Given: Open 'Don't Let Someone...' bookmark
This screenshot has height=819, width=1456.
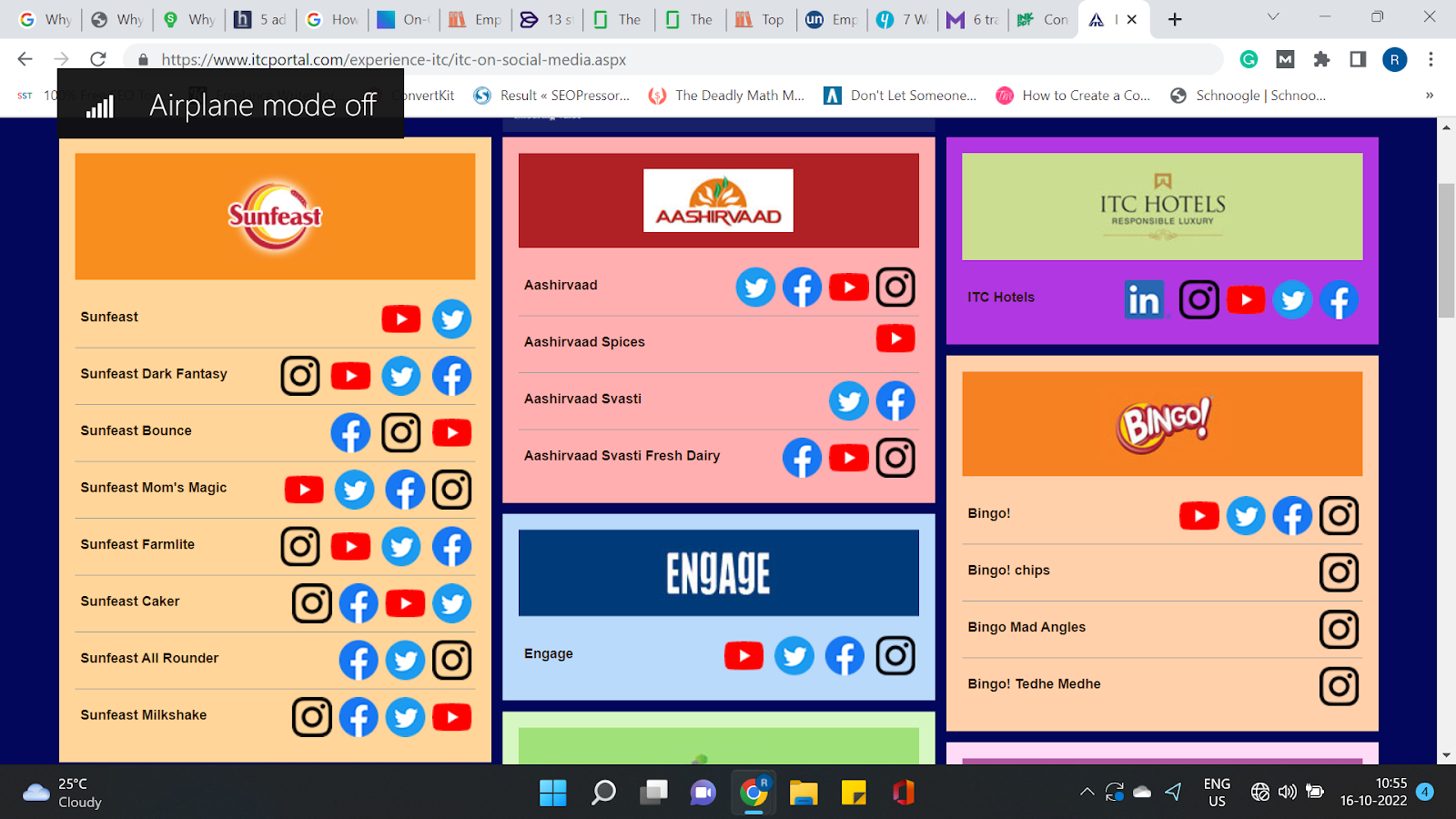Looking at the screenshot, I should point(901,96).
